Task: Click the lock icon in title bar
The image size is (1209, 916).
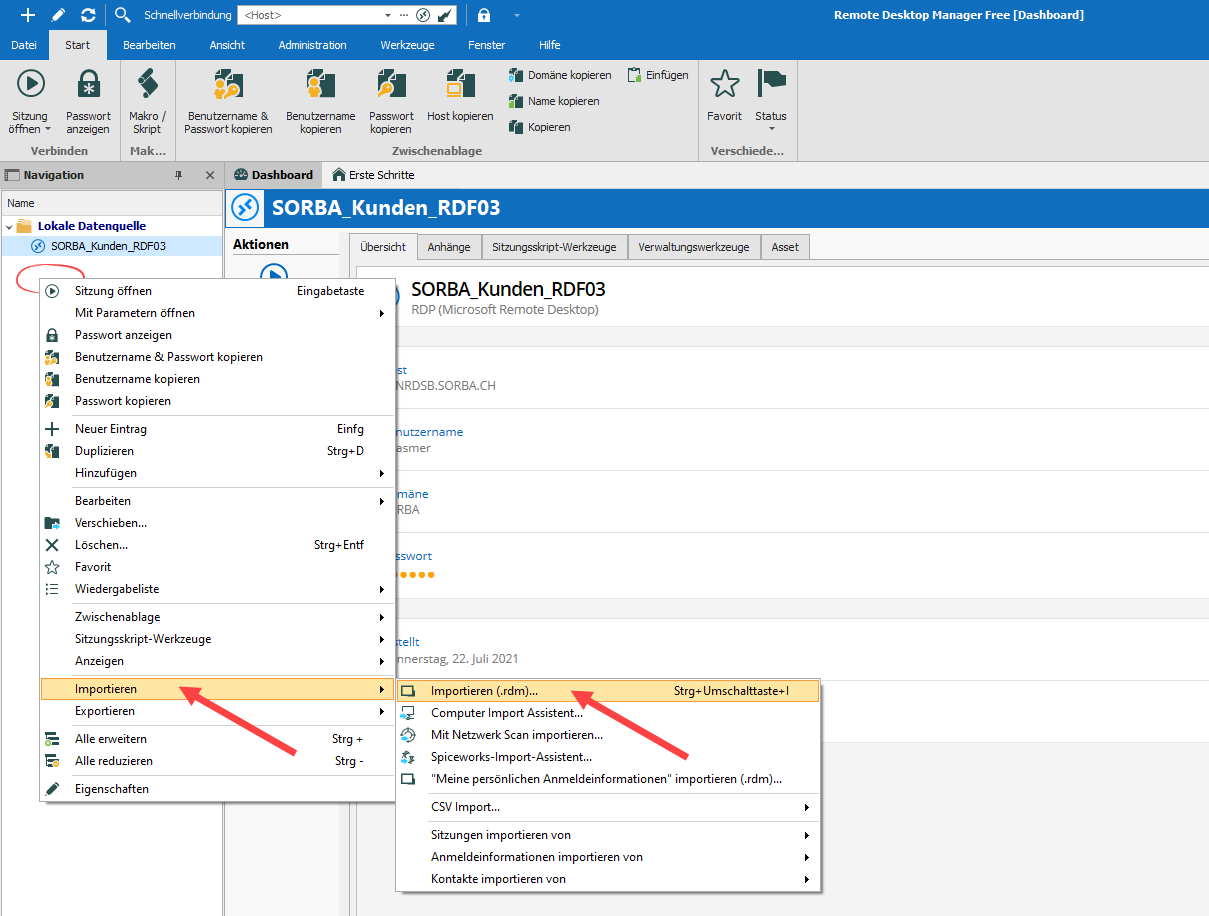Action: point(484,15)
